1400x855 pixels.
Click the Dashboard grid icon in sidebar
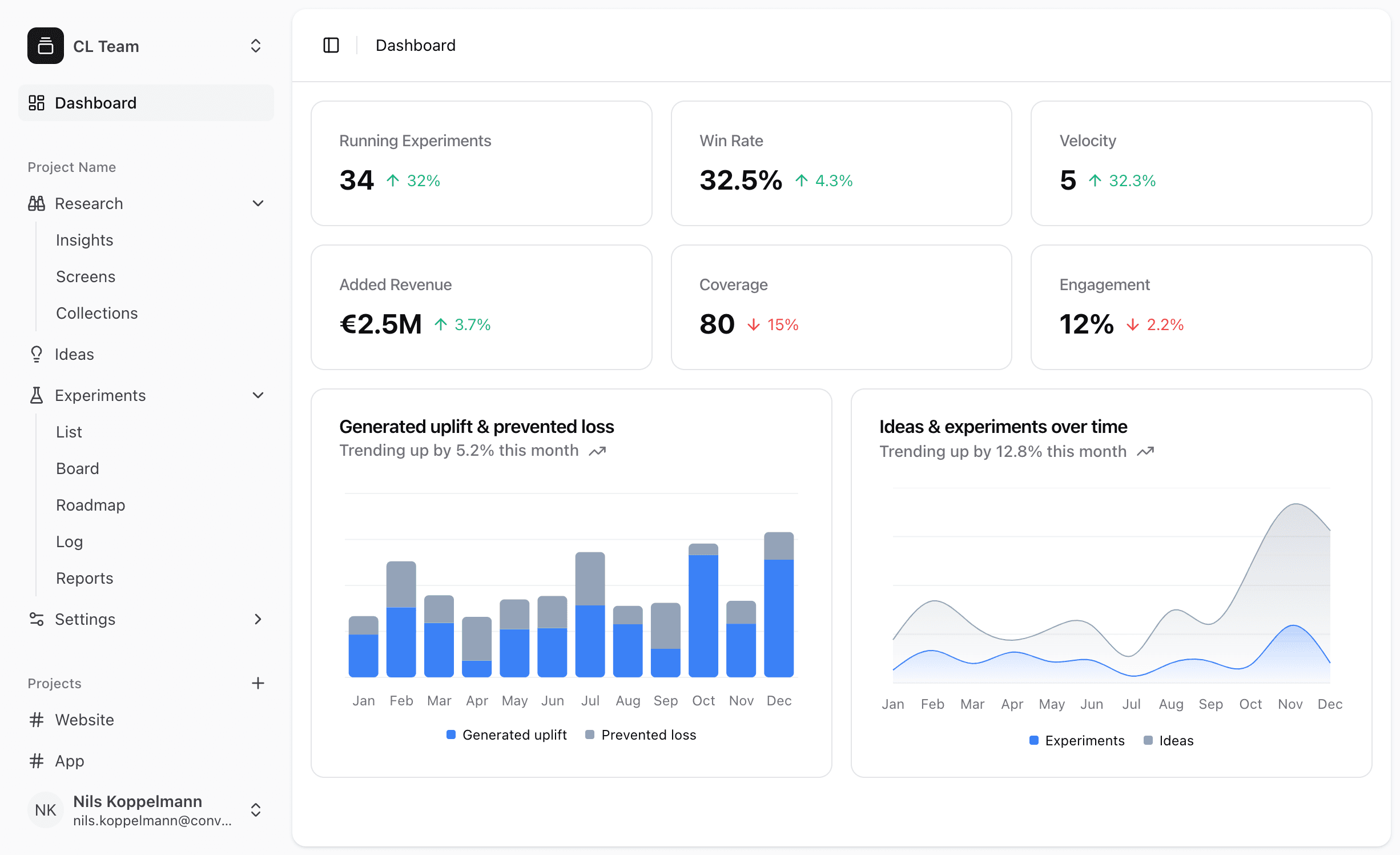[37, 103]
